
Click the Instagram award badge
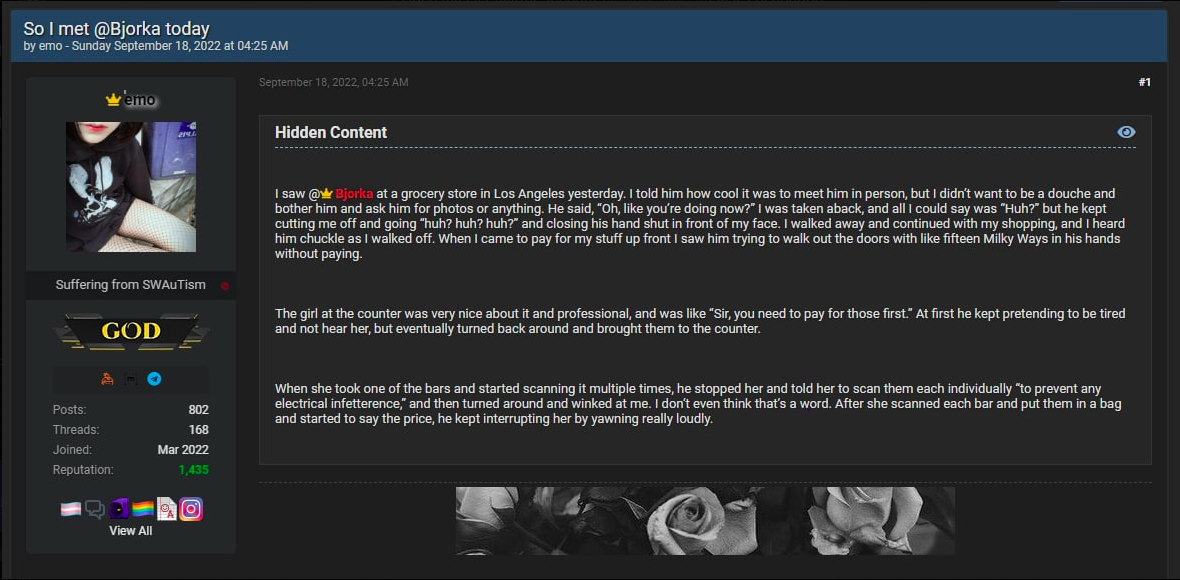point(191,509)
